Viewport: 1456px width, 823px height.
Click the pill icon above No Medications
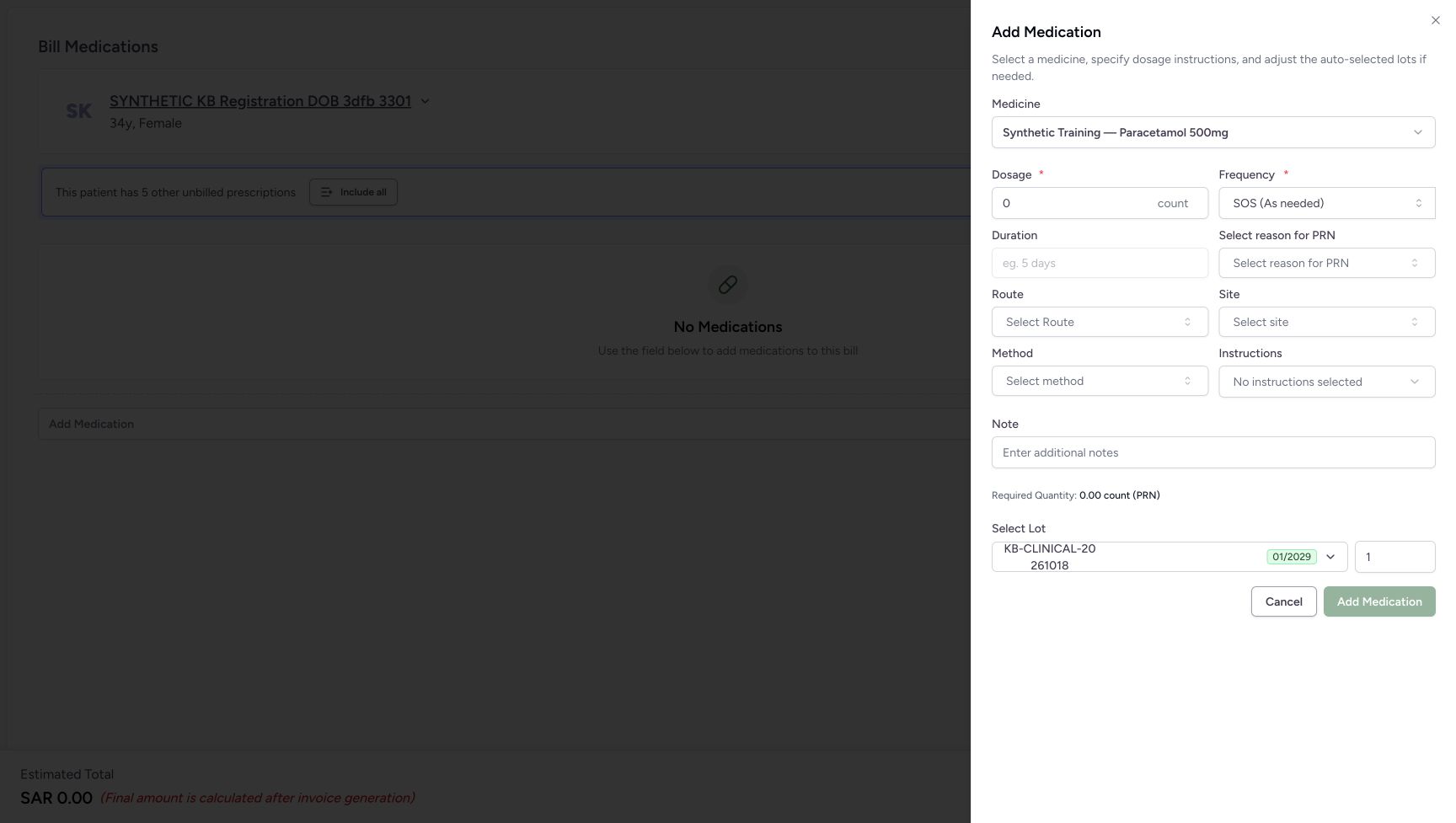728,285
